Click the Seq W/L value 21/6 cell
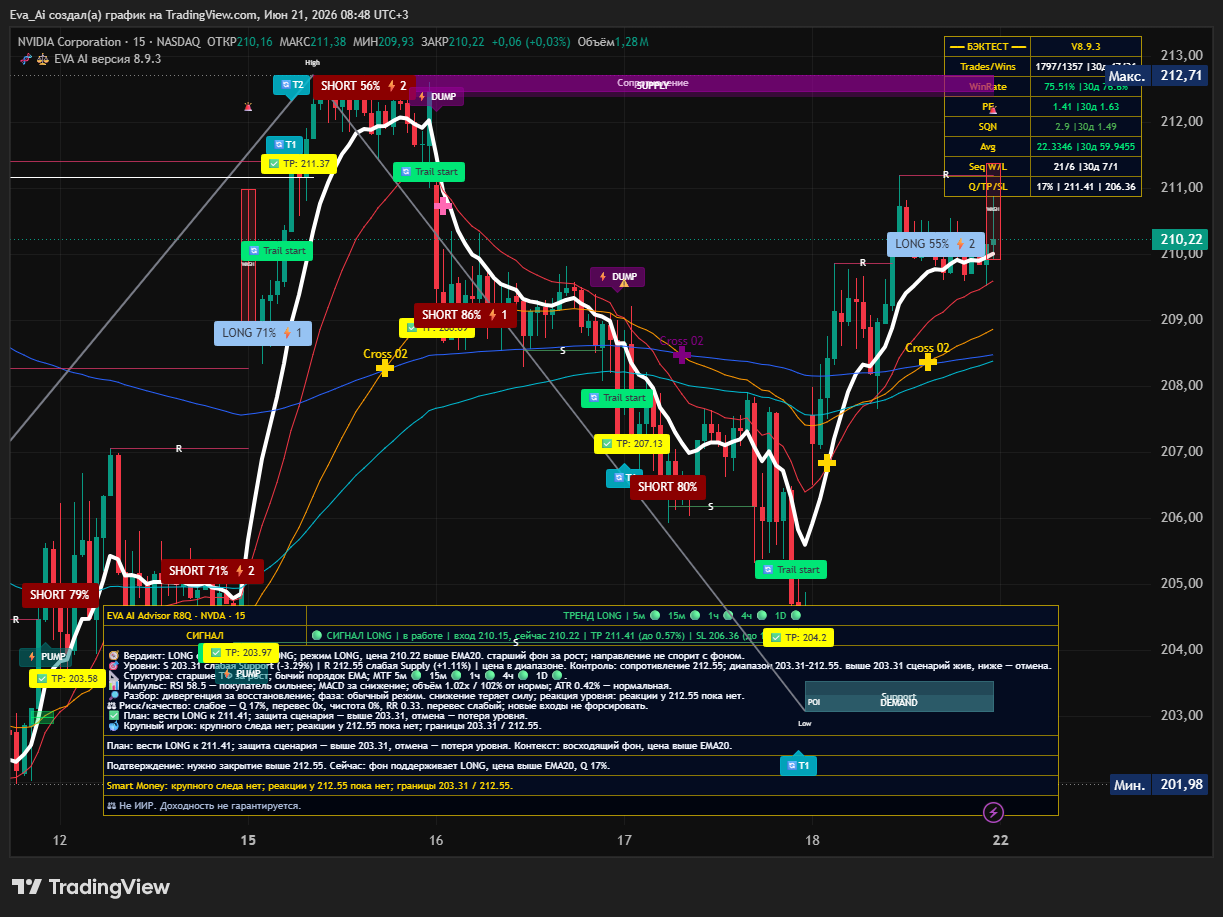 coord(1085,166)
